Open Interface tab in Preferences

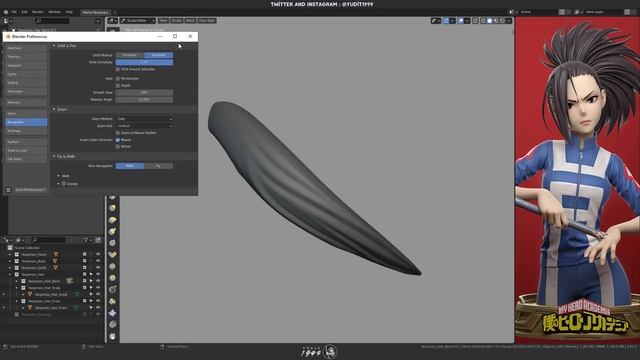tap(26, 48)
